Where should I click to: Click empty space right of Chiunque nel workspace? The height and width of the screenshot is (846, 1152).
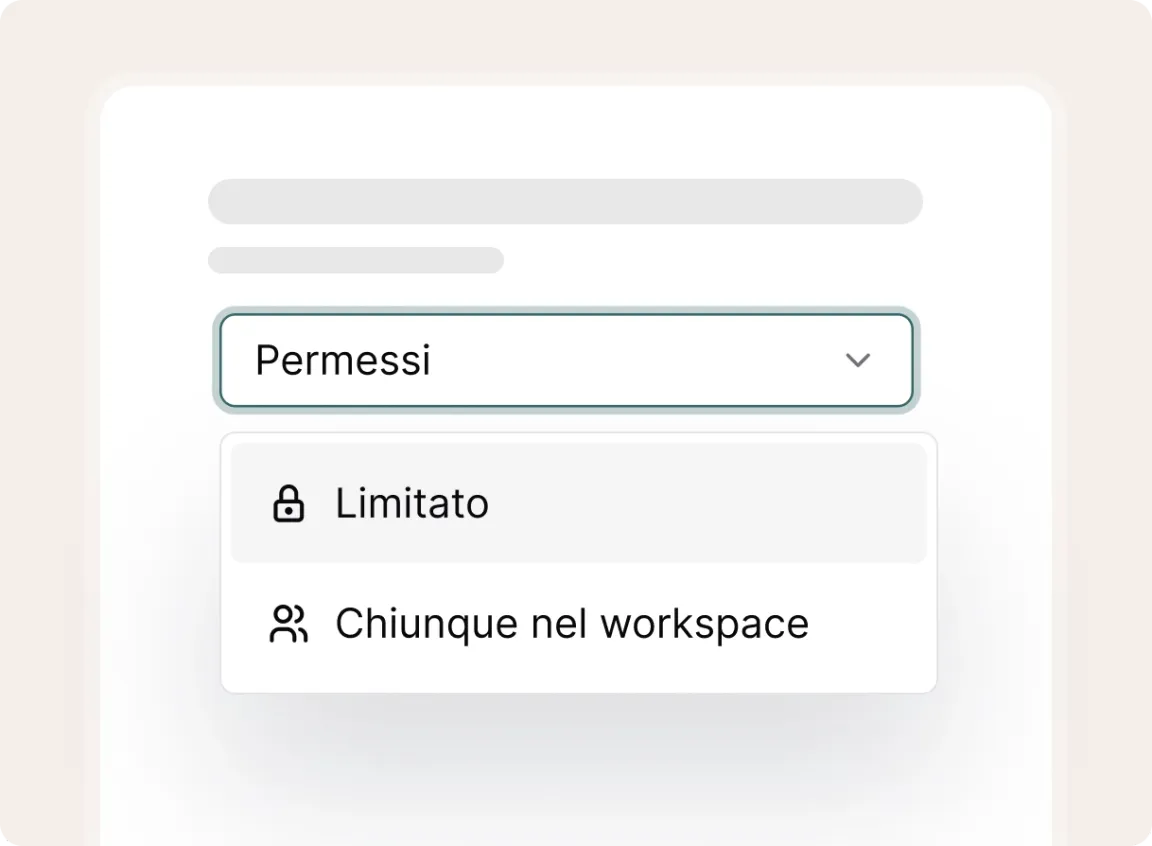point(870,624)
